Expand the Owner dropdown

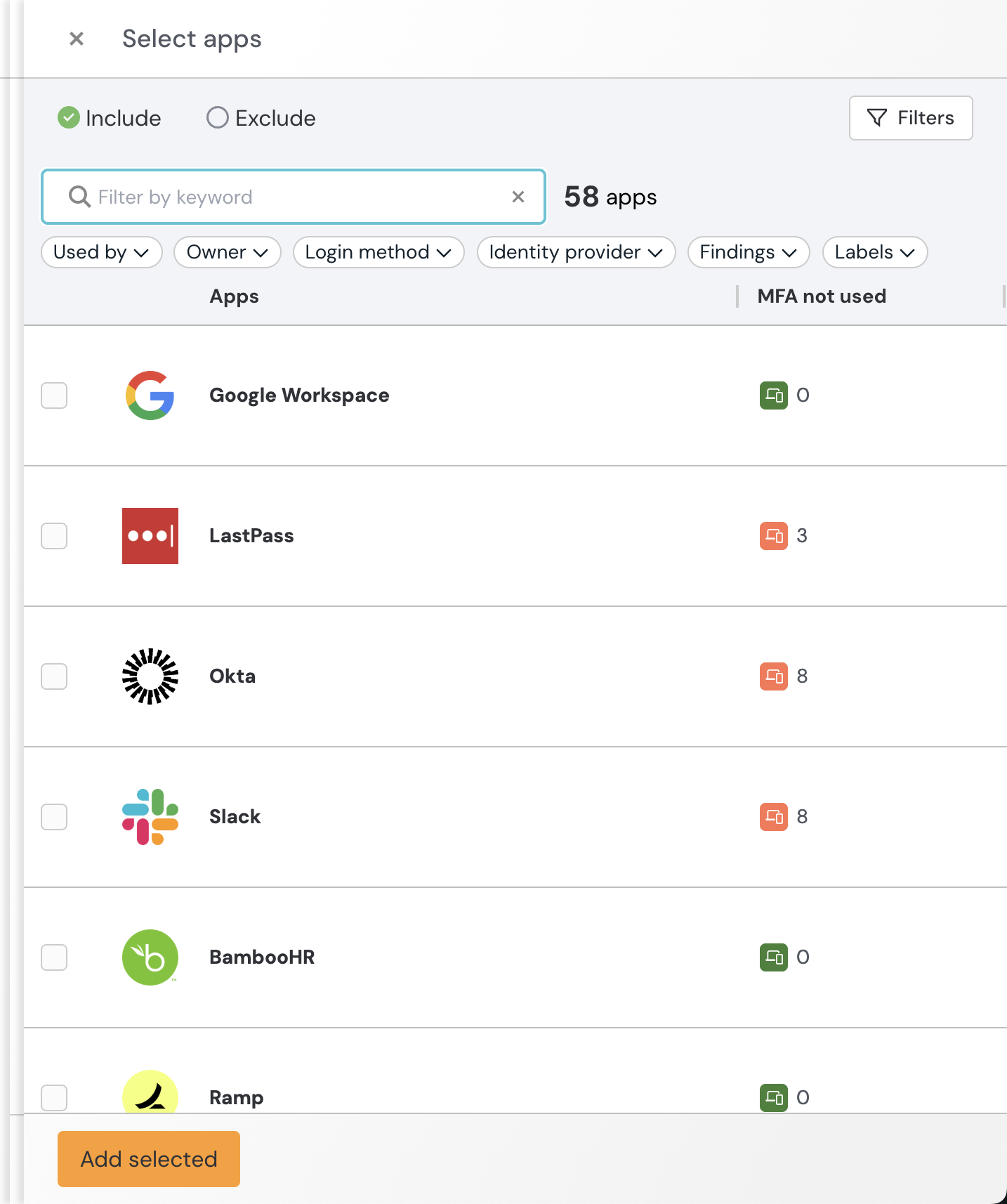coord(228,252)
